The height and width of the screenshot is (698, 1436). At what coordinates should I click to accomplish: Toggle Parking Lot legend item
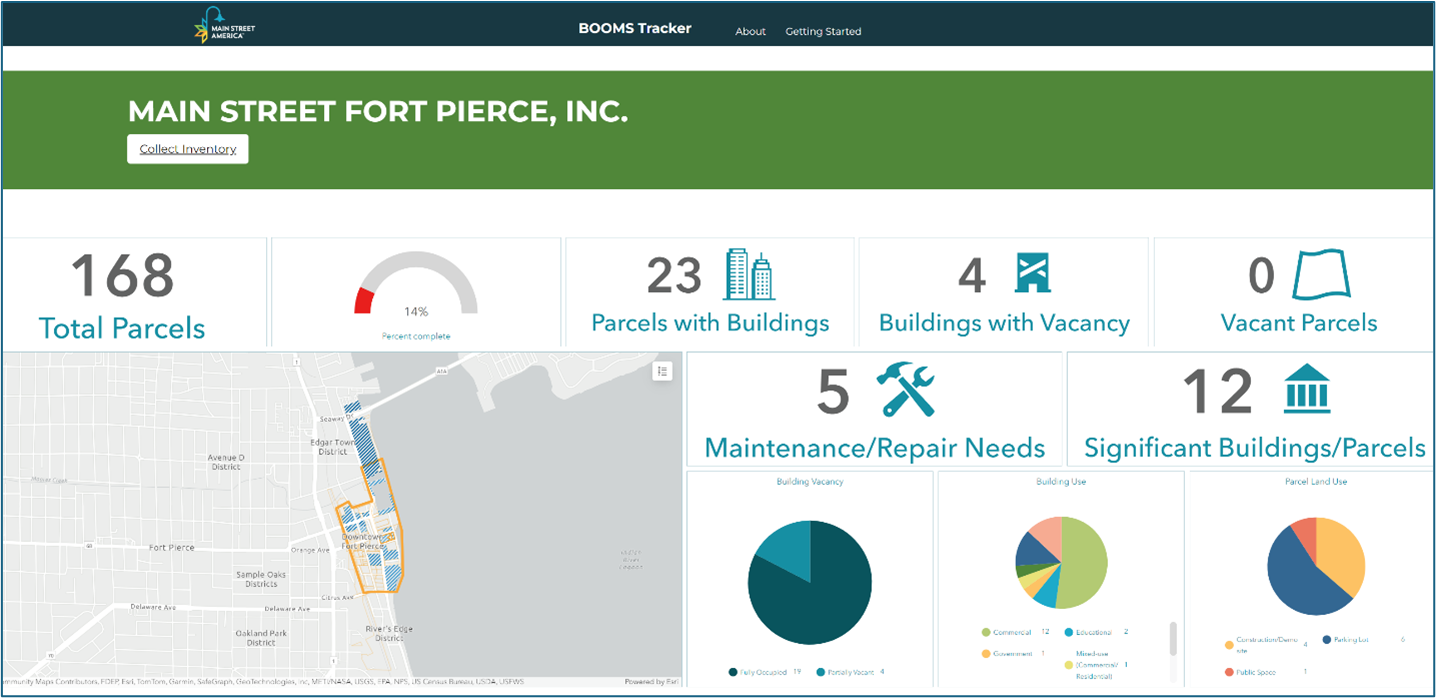tap(1356, 640)
